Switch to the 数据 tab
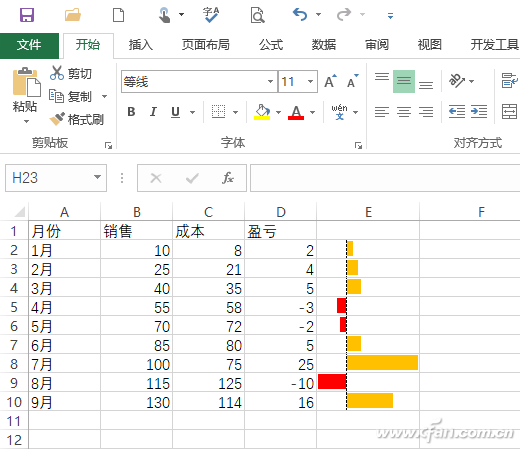This screenshot has height=449, width=520. 324,45
